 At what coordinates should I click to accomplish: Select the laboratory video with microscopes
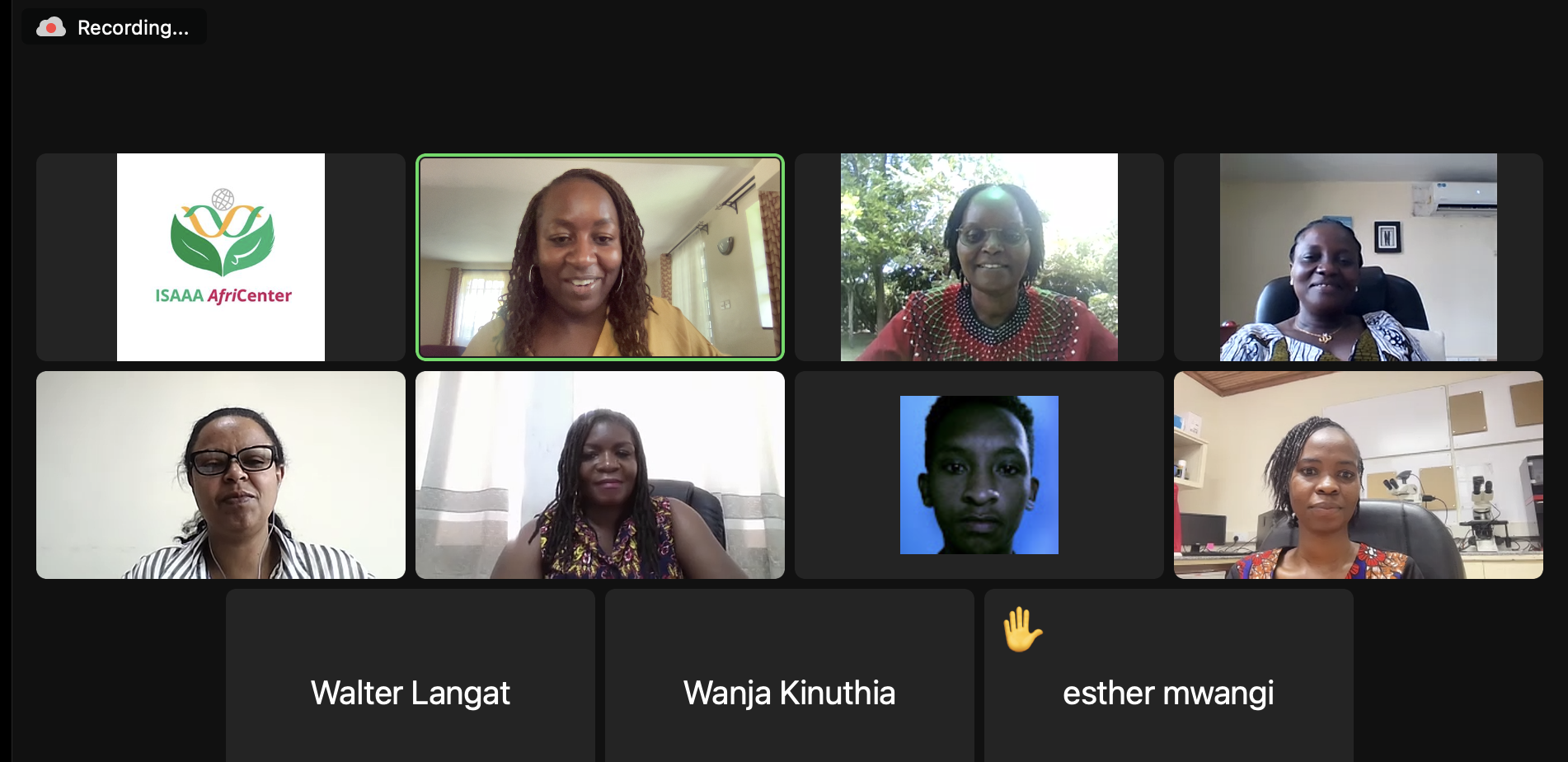click(x=1359, y=475)
